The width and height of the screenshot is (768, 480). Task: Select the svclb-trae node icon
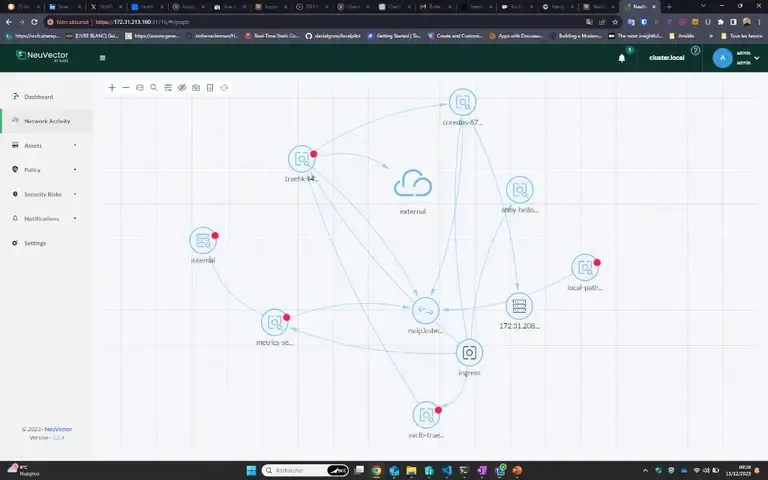(x=426, y=415)
